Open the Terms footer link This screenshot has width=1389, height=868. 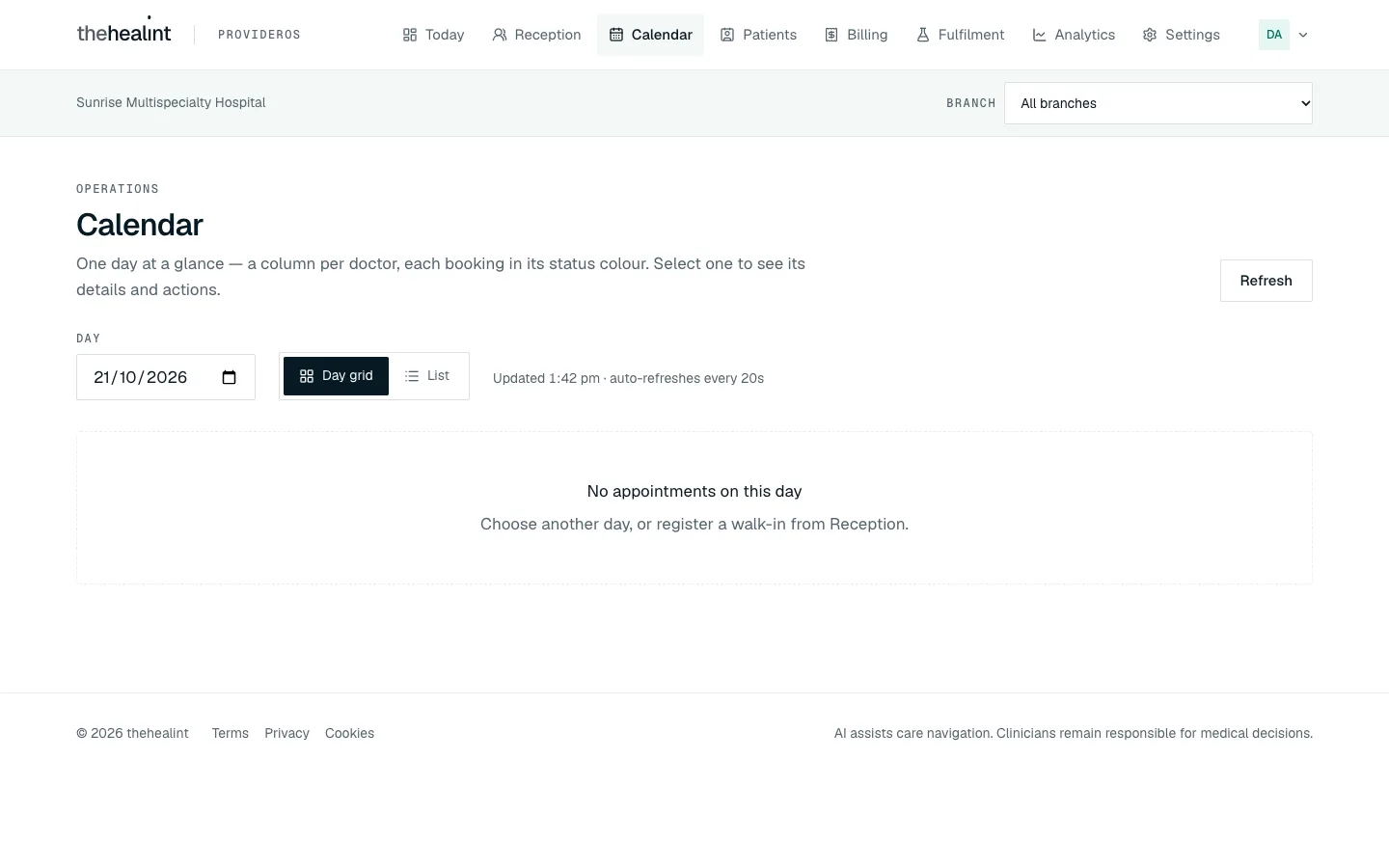point(231,733)
